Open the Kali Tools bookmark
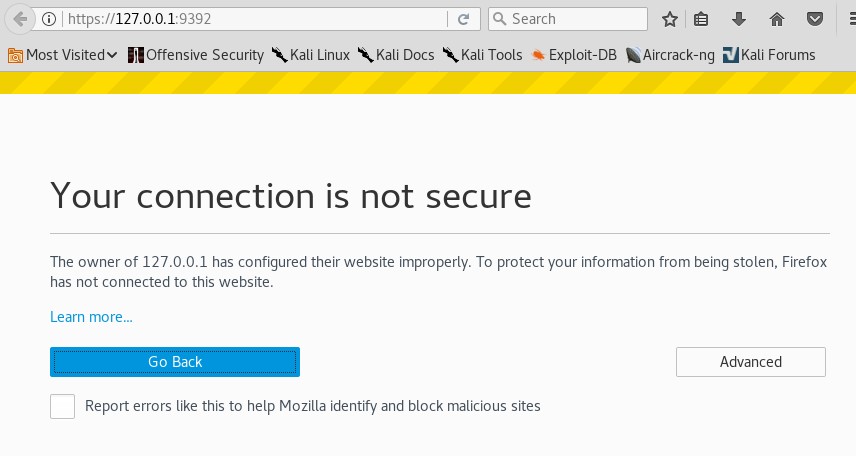 (x=482, y=55)
